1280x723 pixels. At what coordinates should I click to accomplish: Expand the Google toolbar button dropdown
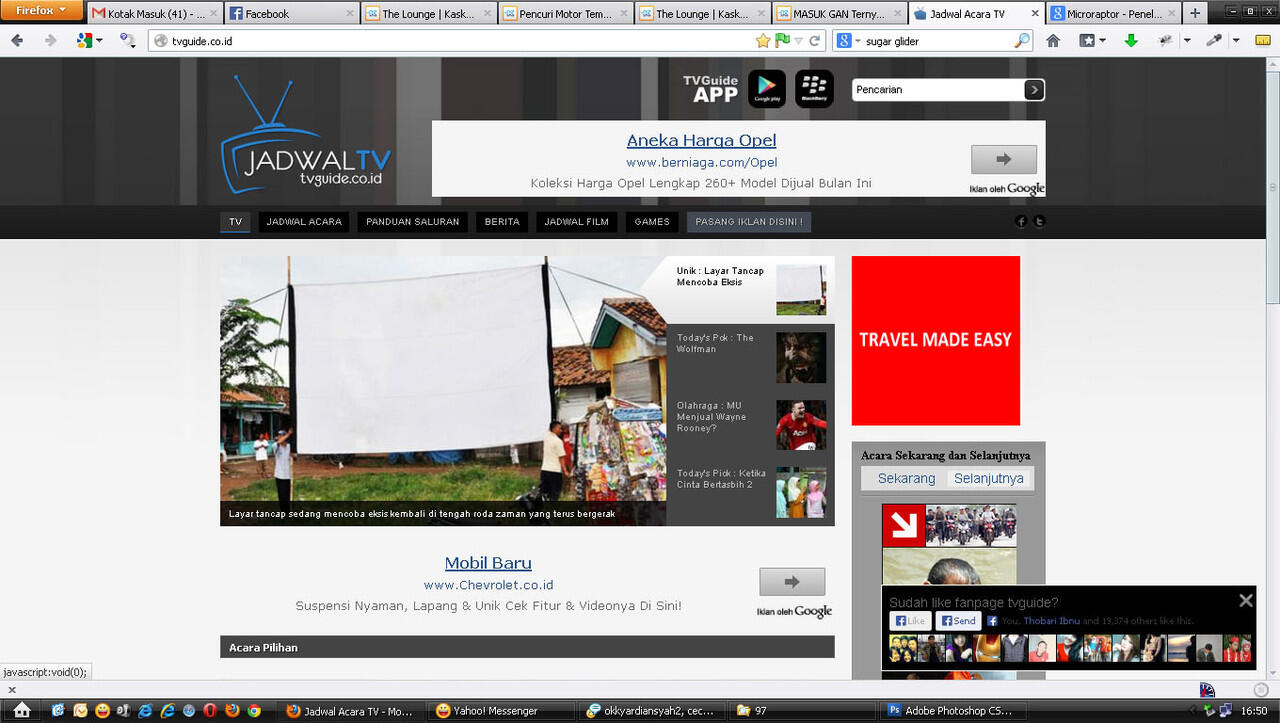[99, 41]
